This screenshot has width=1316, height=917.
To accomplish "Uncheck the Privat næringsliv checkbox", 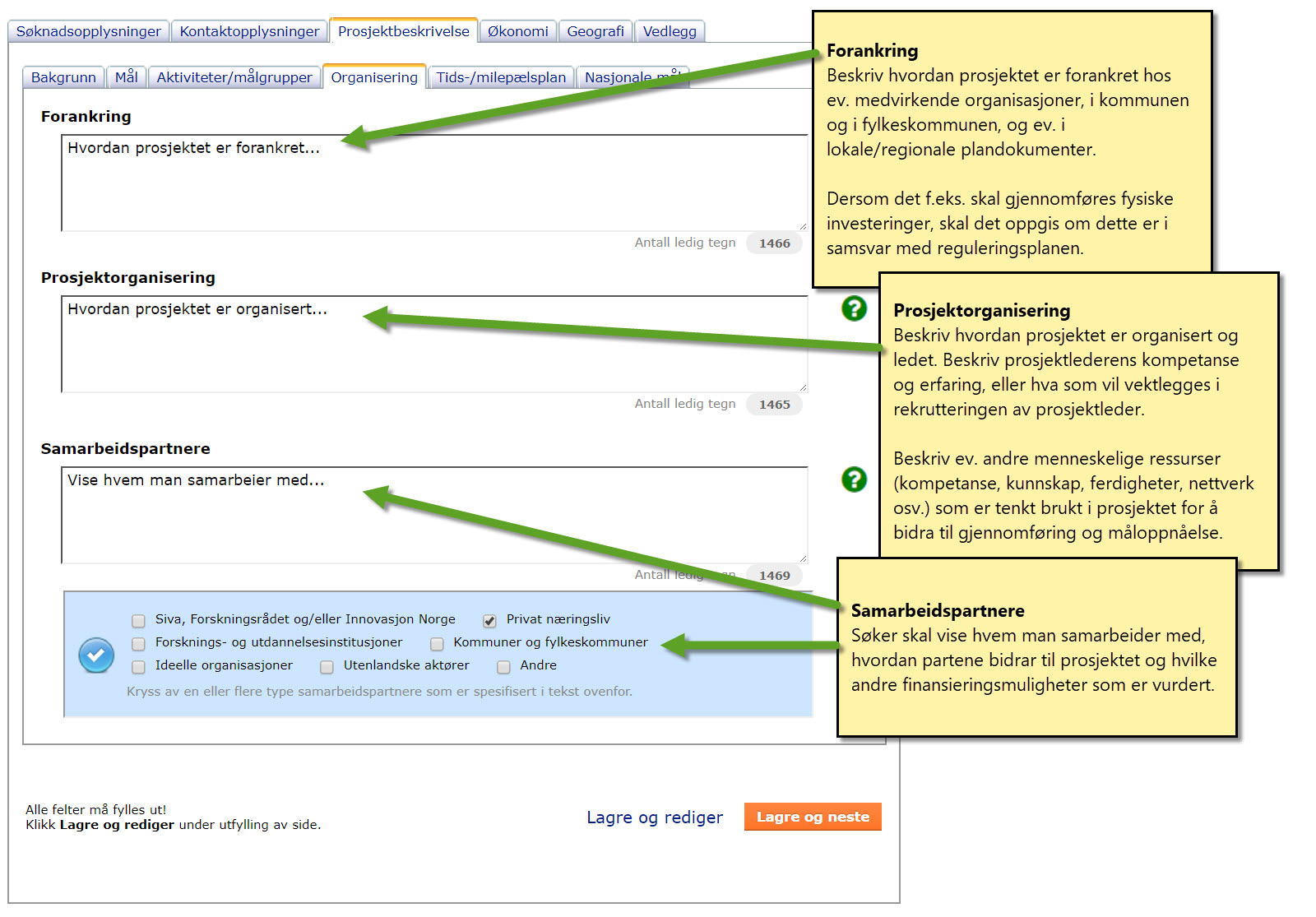I will [x=489, y=620].
